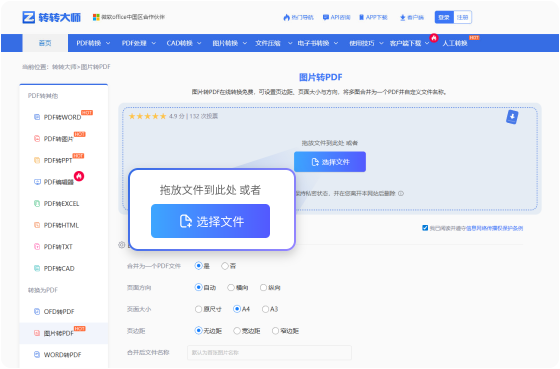Choose 横向 page orientation
This screenshot has height=369, width=560.
(231, 287)
